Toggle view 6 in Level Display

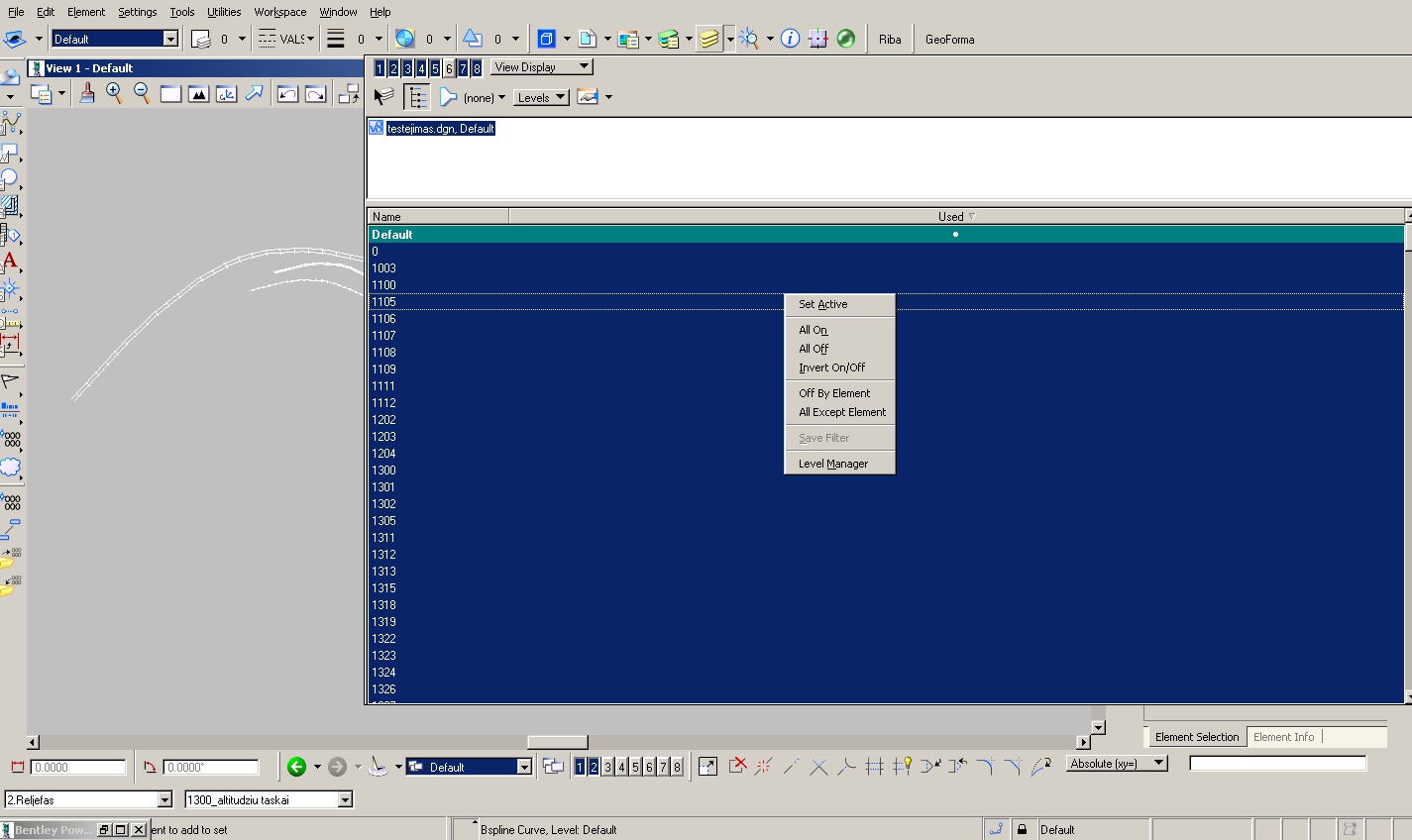click(x=449, y=67)
